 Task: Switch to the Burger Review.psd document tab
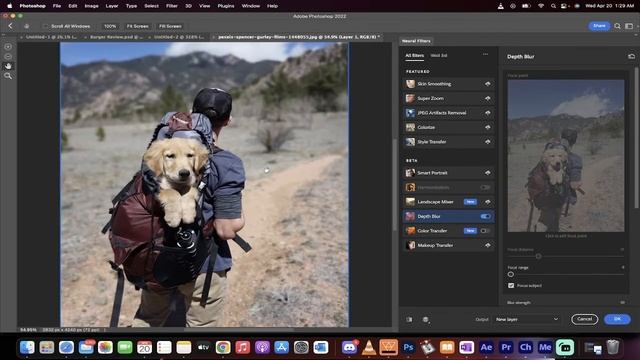pyautogui.click(x=116, y=37)
